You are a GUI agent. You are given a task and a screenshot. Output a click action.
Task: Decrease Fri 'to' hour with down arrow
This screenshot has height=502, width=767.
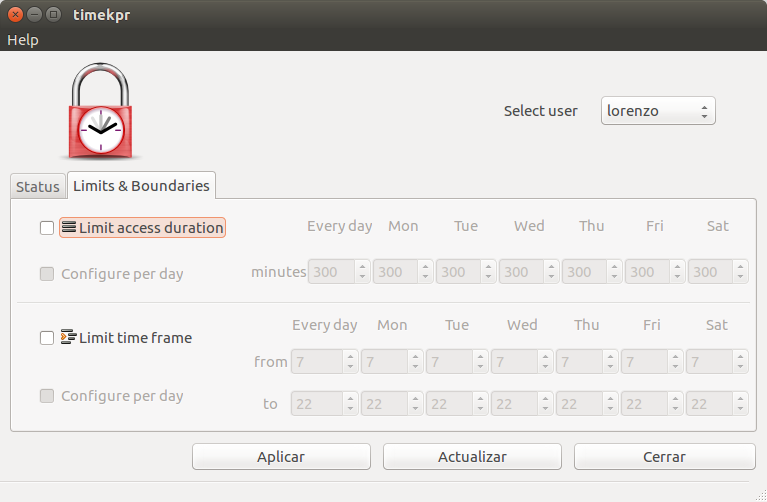click(676, 409)
